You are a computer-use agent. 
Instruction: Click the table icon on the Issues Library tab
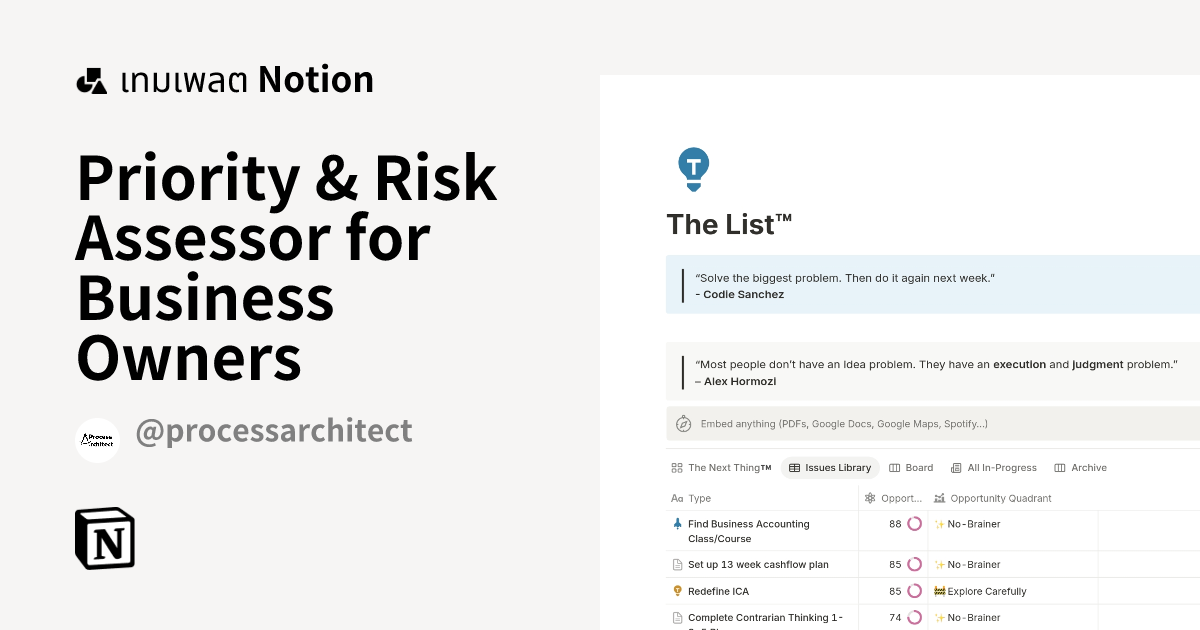(793, 467)
